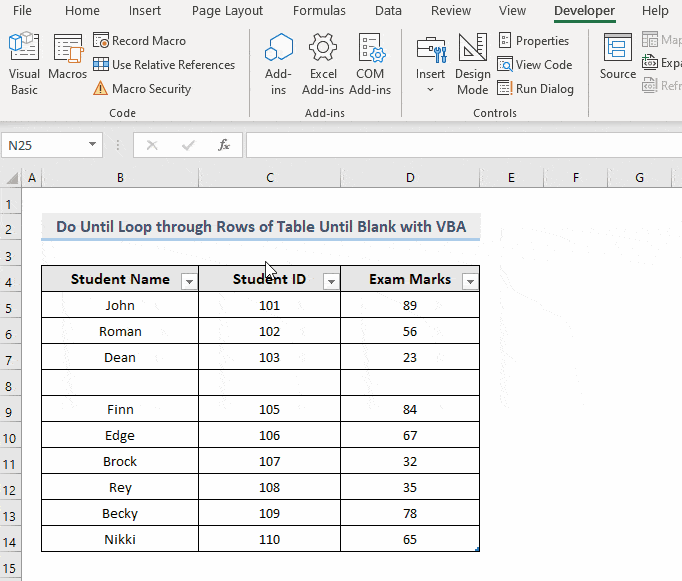Open Student Name filter dropdown
The height and width of the screenshot is (581, 682).
click(189, 282)
